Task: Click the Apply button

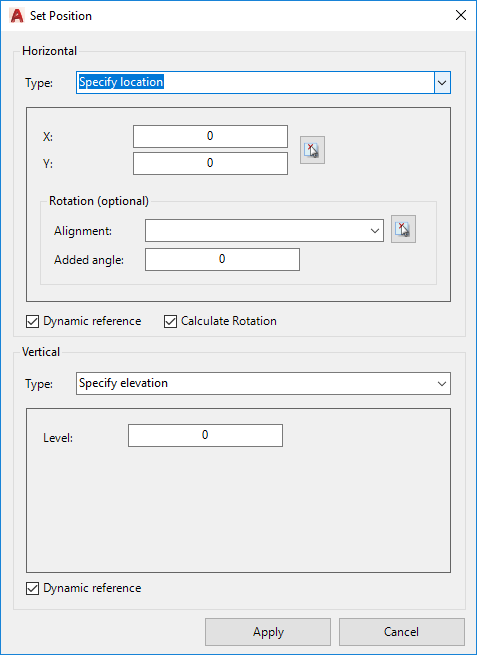Action: point(268,632)
